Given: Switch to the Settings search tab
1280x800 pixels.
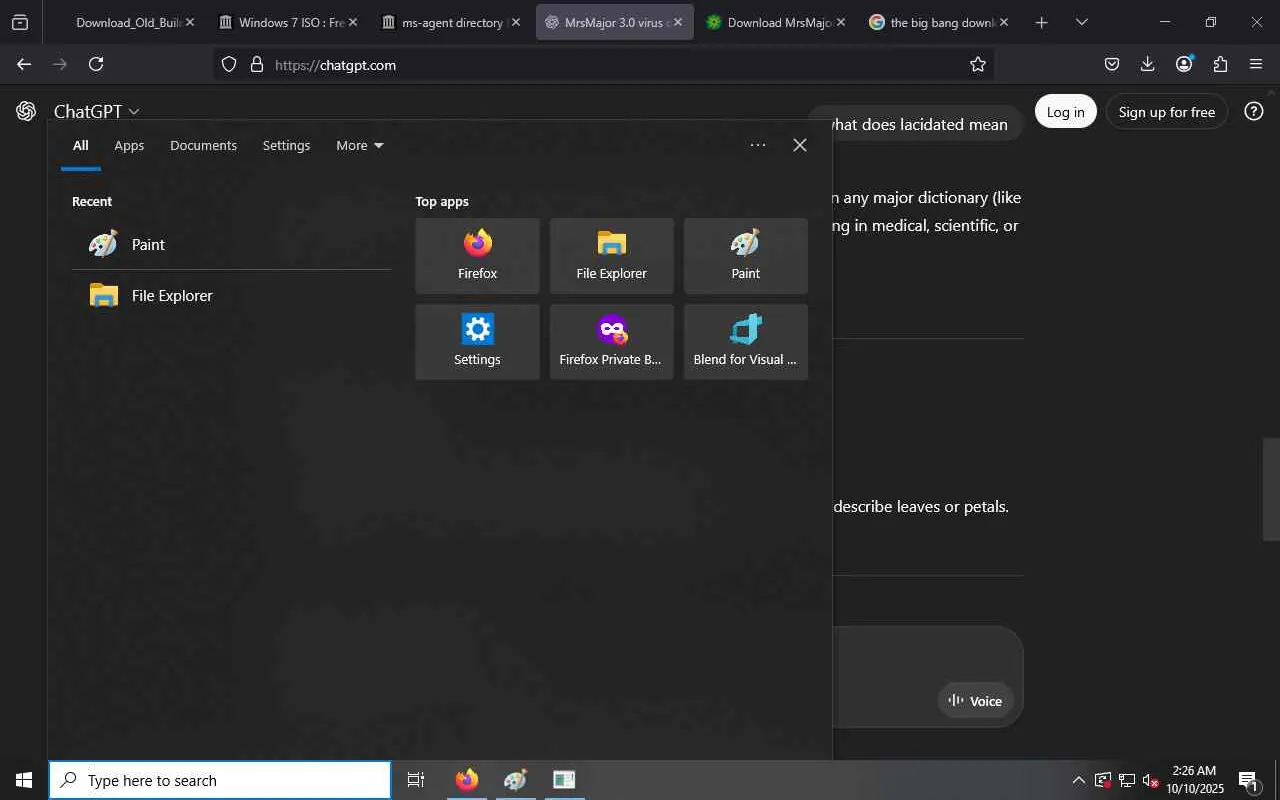Looking at the screenshot, I should click(286, 145).
